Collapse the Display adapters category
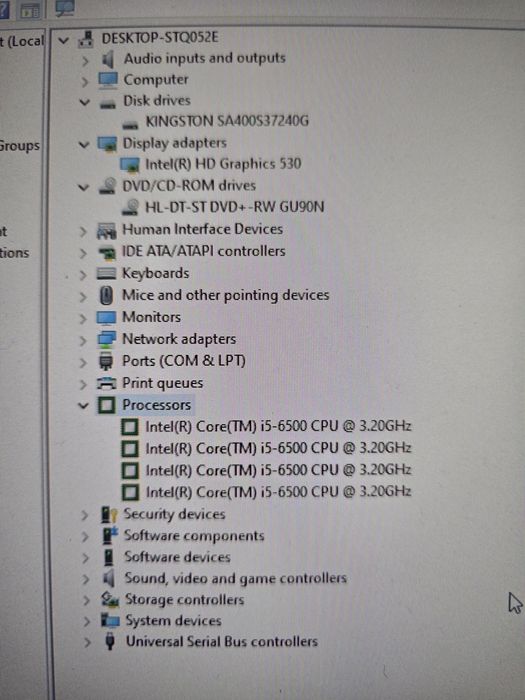525x700 pixels. click(x=84, y=145)
